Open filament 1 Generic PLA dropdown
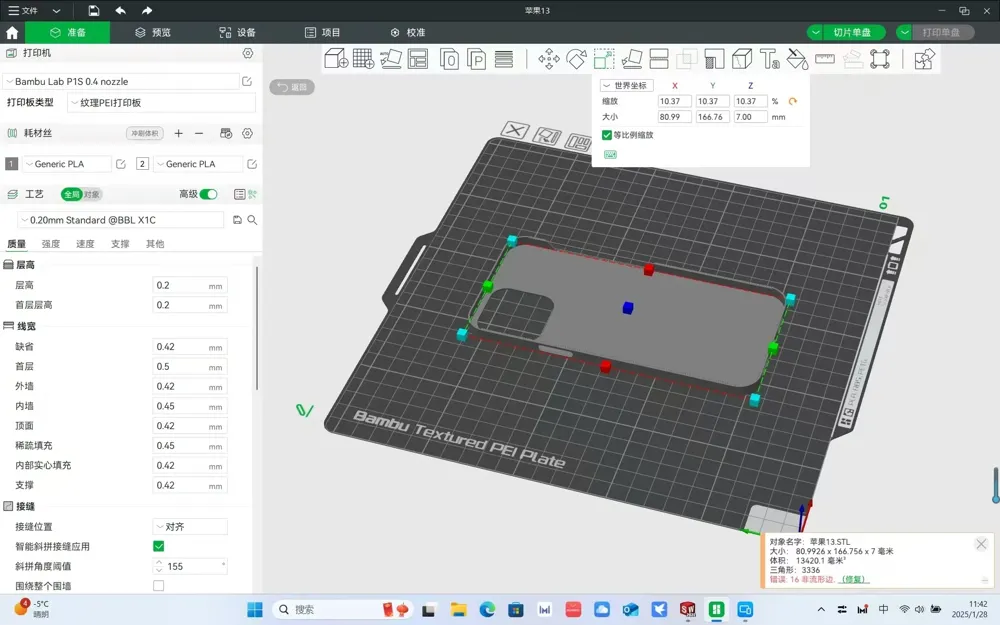The width and height of the screenshot is (1000, 625). pyautogui.click(x=67, y=164)
